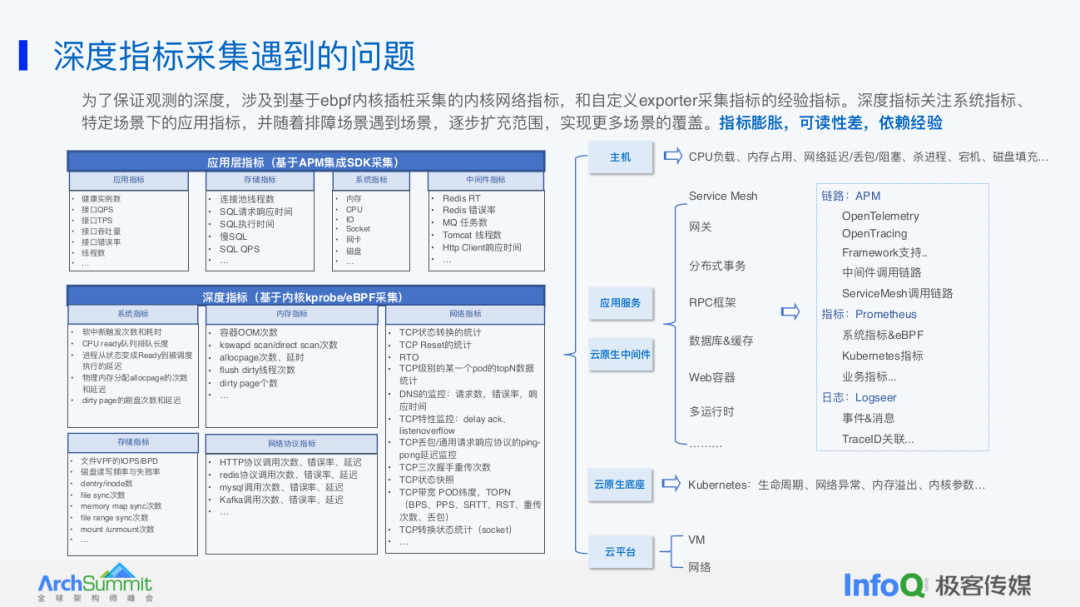Click the 链路：APM heading
1080x607 pixels.
pos(851,196)
